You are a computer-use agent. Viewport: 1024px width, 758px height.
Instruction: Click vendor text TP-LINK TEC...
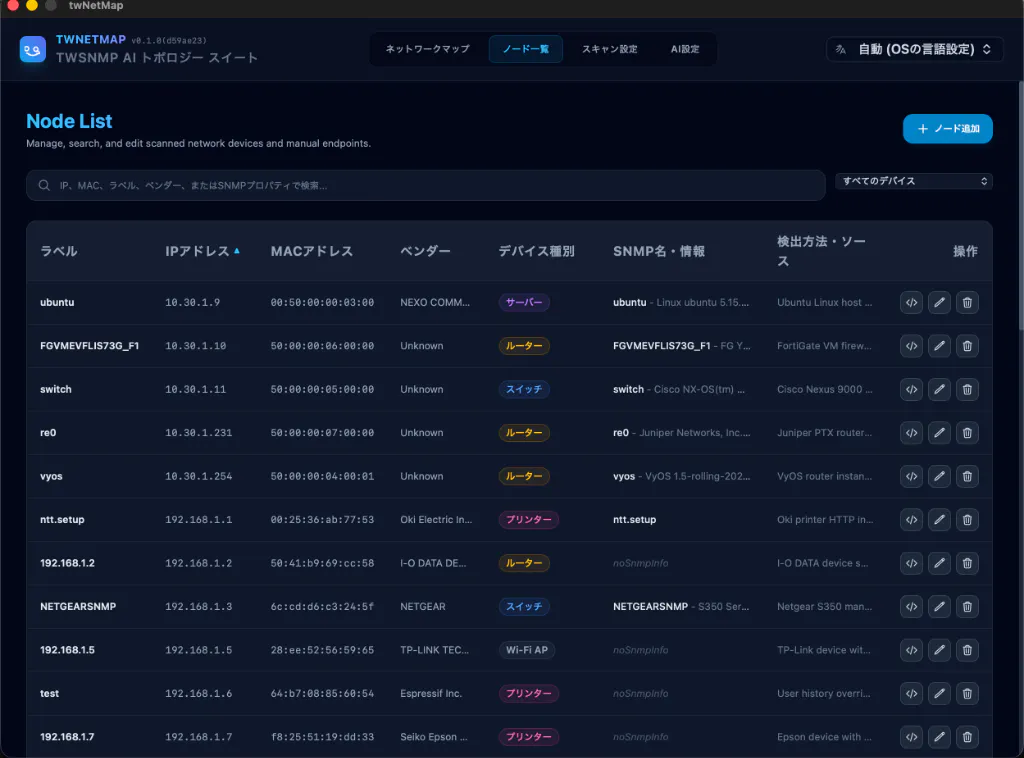pyautogui.click(x=434, y=650)
